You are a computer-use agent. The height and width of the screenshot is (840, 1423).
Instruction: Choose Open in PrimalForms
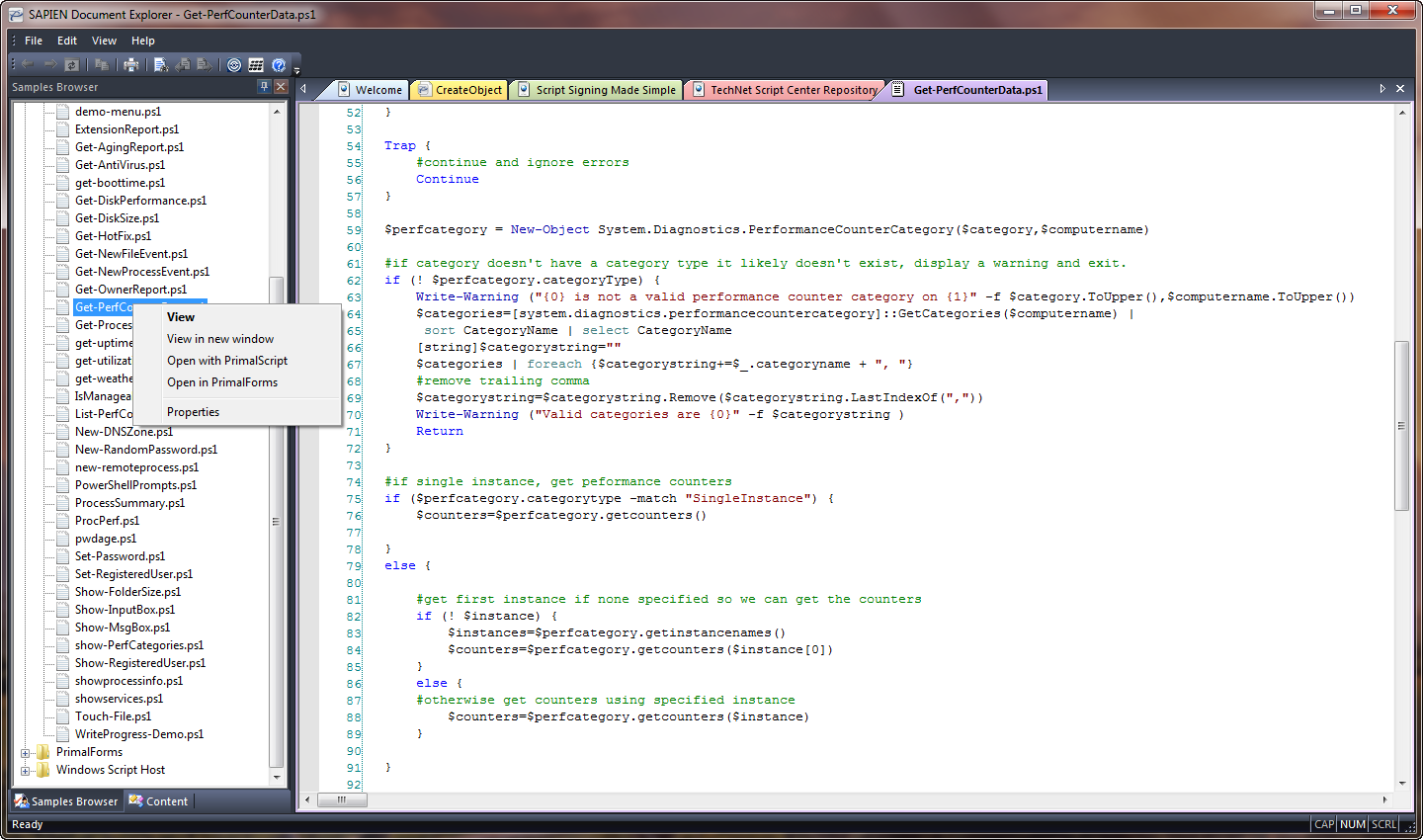click(x=237, y=382)
